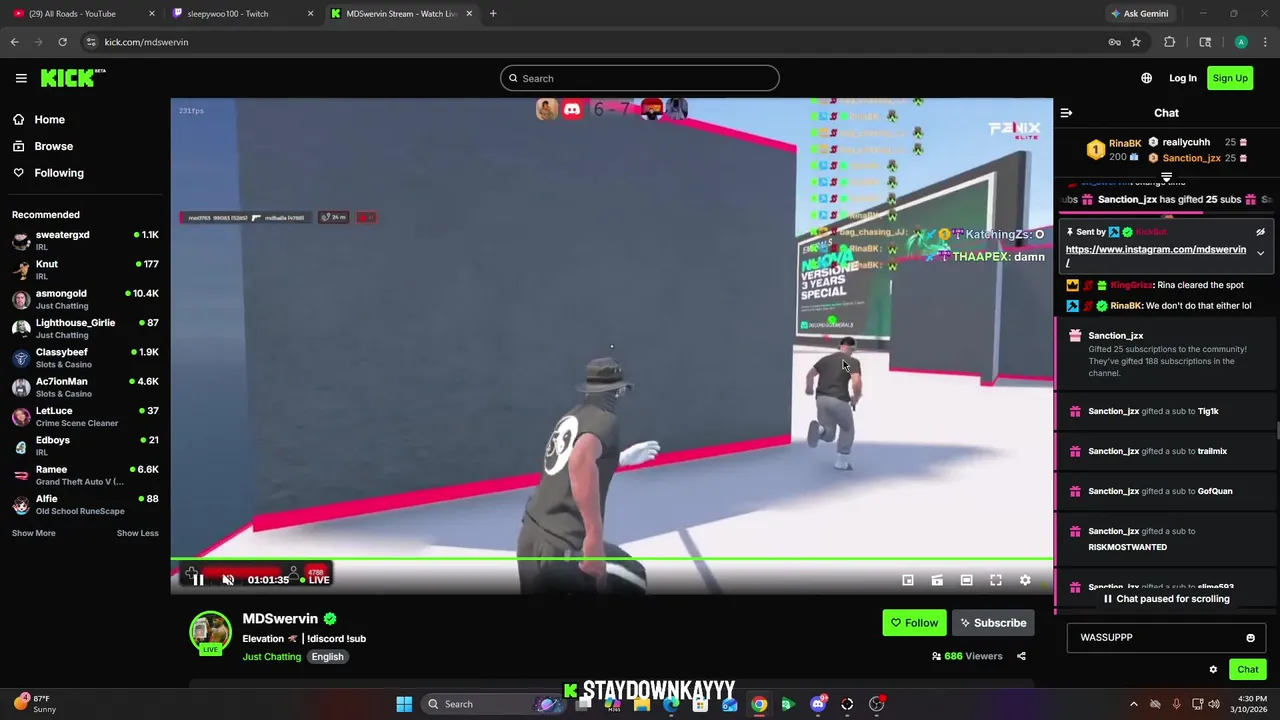Open Chrome three-dot menu
The width and height of the screenshot is (1280, 720).
click(1266, 42)
